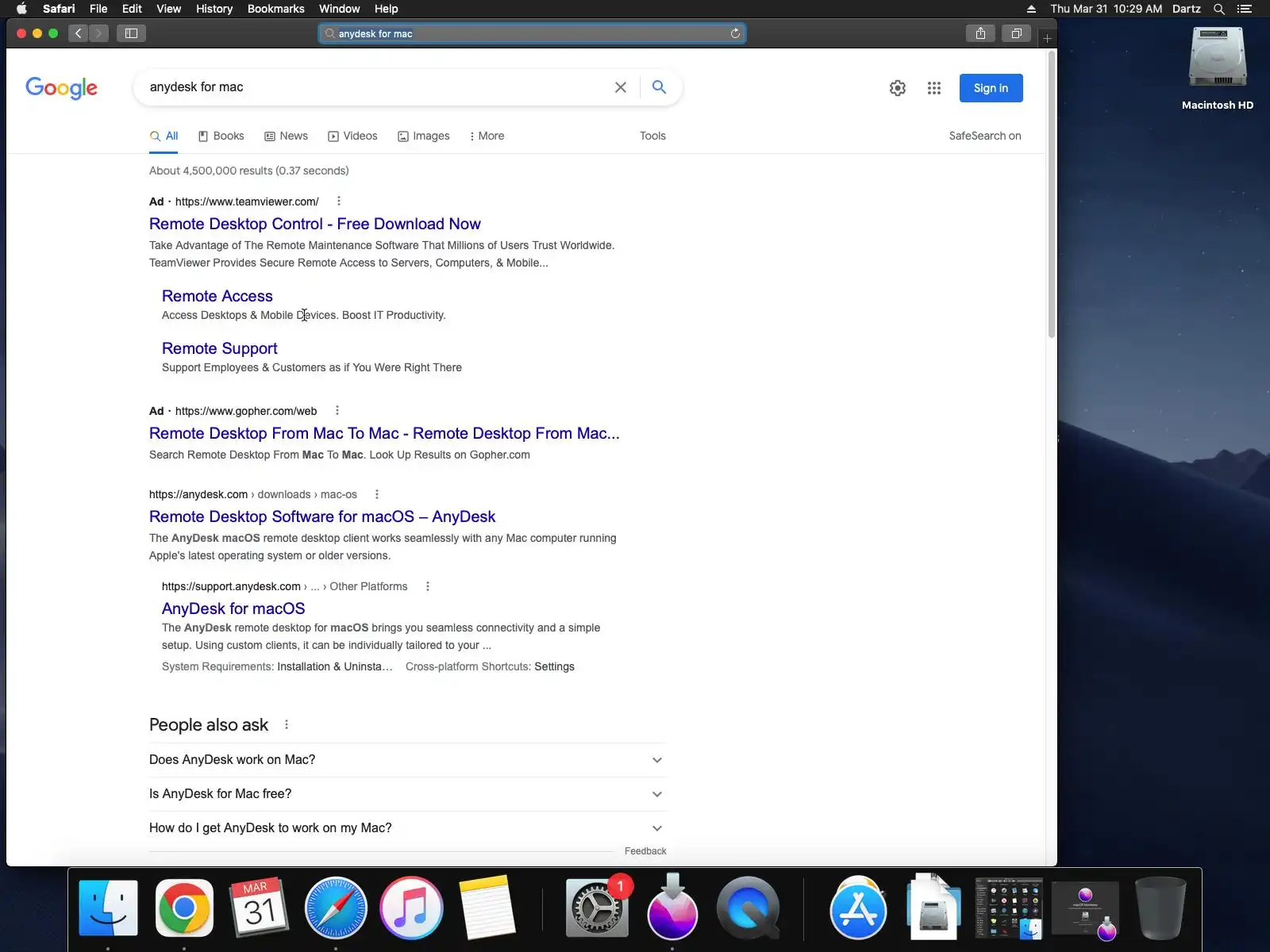Click the Google logo
Screen dimensions: 1270x952
[x=62, y=88]
